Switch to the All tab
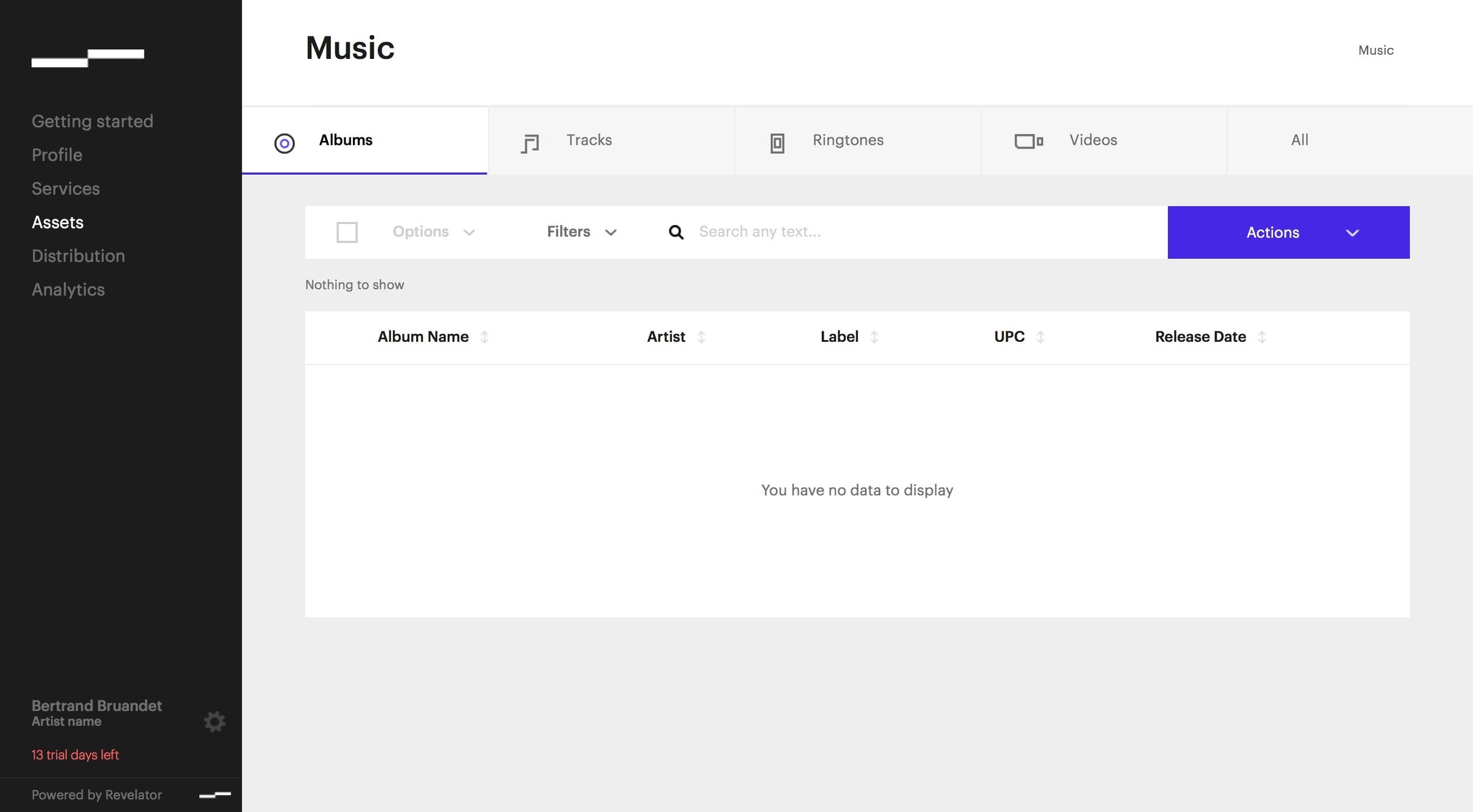This screenshot has height=812, width=1473. 1350,141
